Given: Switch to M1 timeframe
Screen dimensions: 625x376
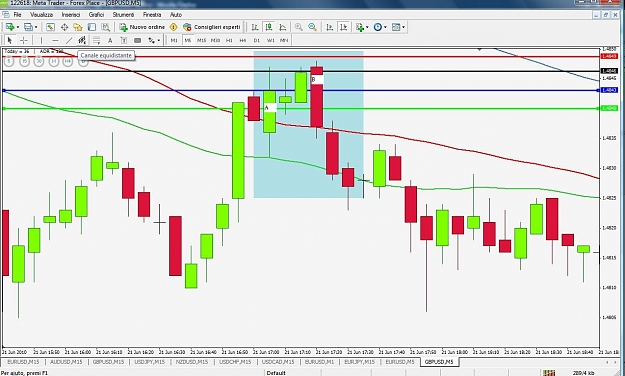Looking at the screenshot, I should [174, 40].
